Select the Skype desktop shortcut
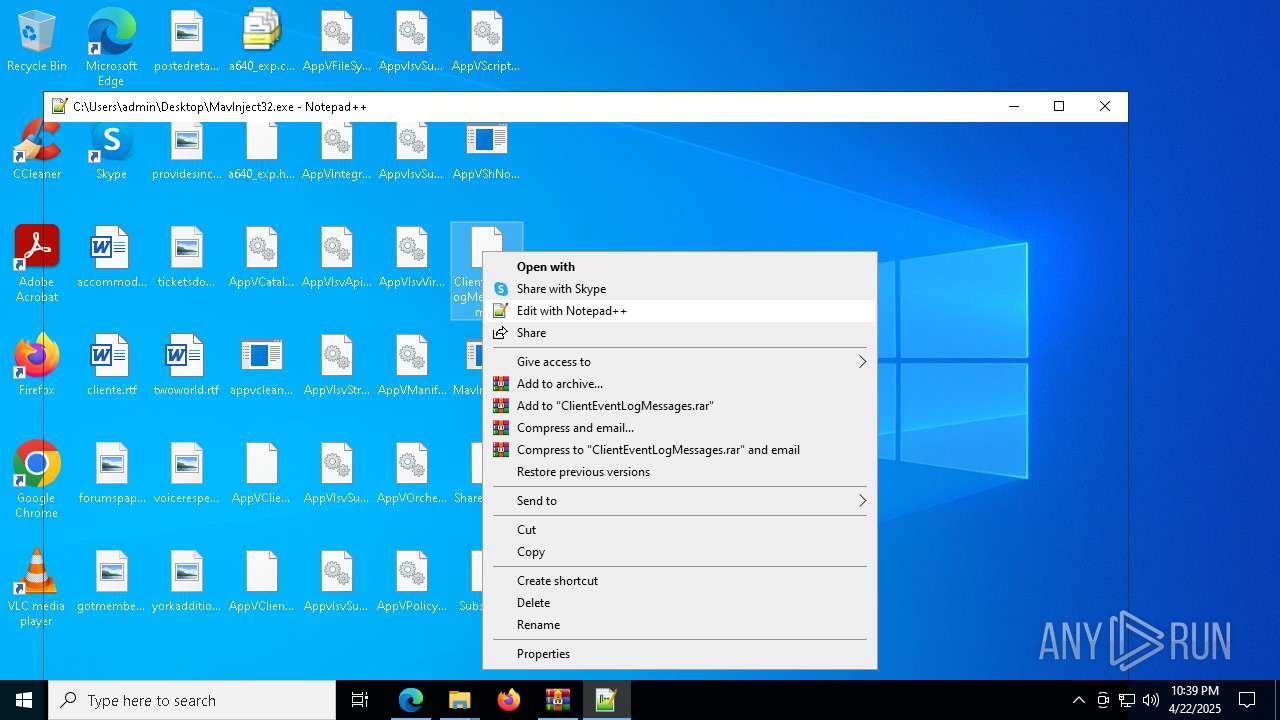Image resolution: width=1280 pixels, height=720 pixels. coord(111,150)
